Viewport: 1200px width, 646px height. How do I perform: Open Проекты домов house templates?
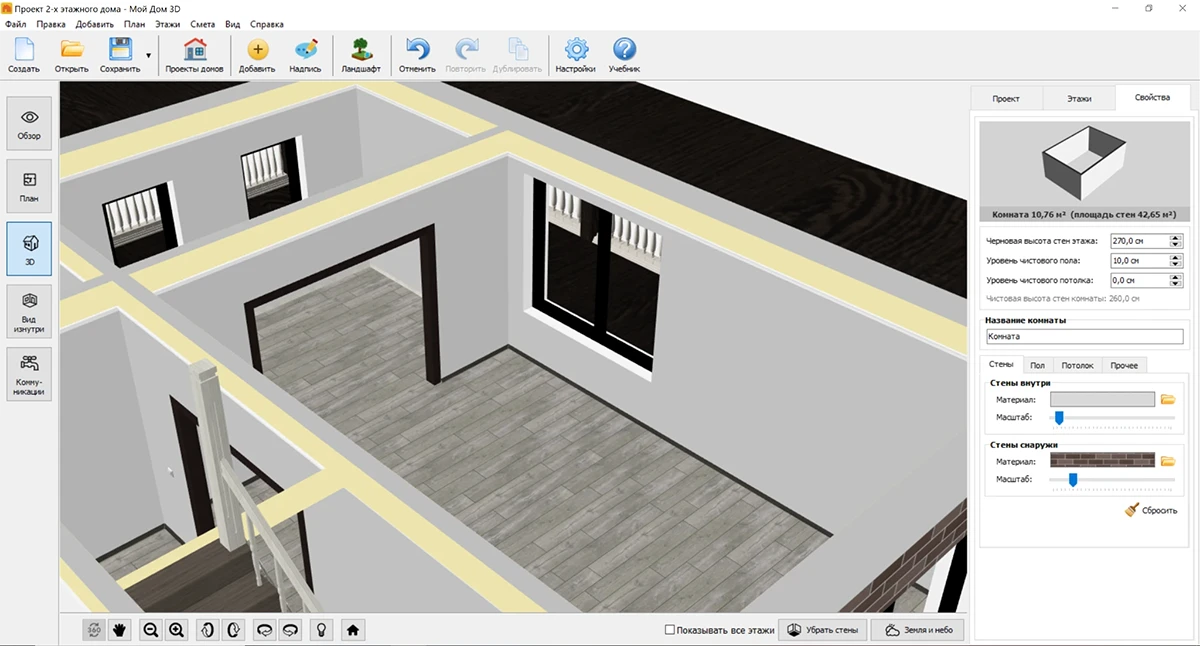194,55
